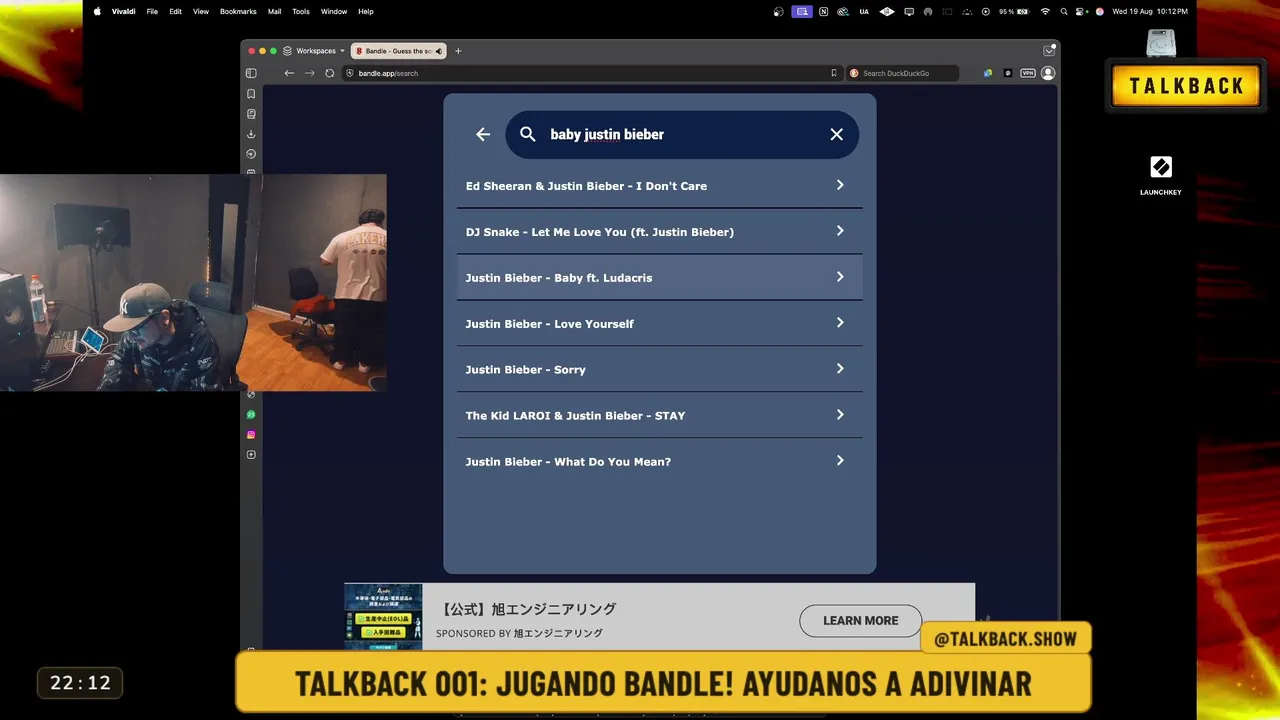Open the Reading List panel in the sidebar
The image size is (1280, 720).
[x=251, y=114]
